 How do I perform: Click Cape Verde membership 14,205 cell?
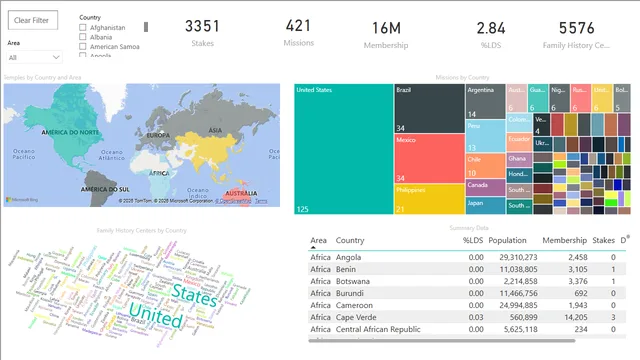pos(576,317)
